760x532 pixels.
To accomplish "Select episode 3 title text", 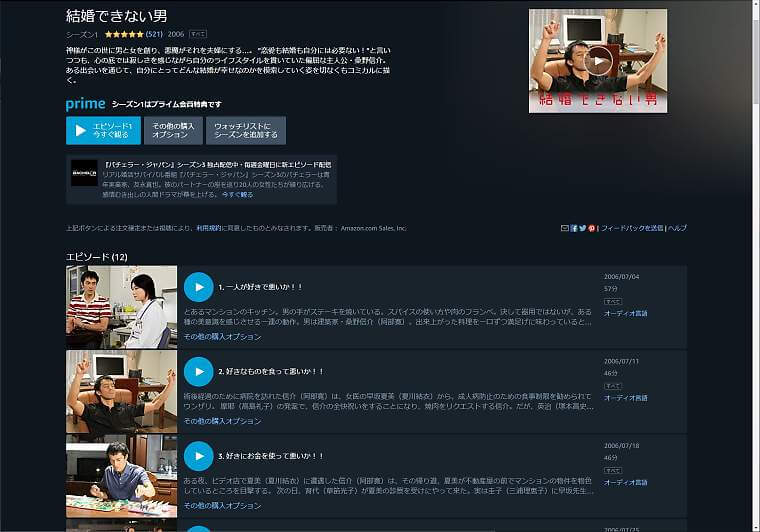I will click(x=270, y=456).
